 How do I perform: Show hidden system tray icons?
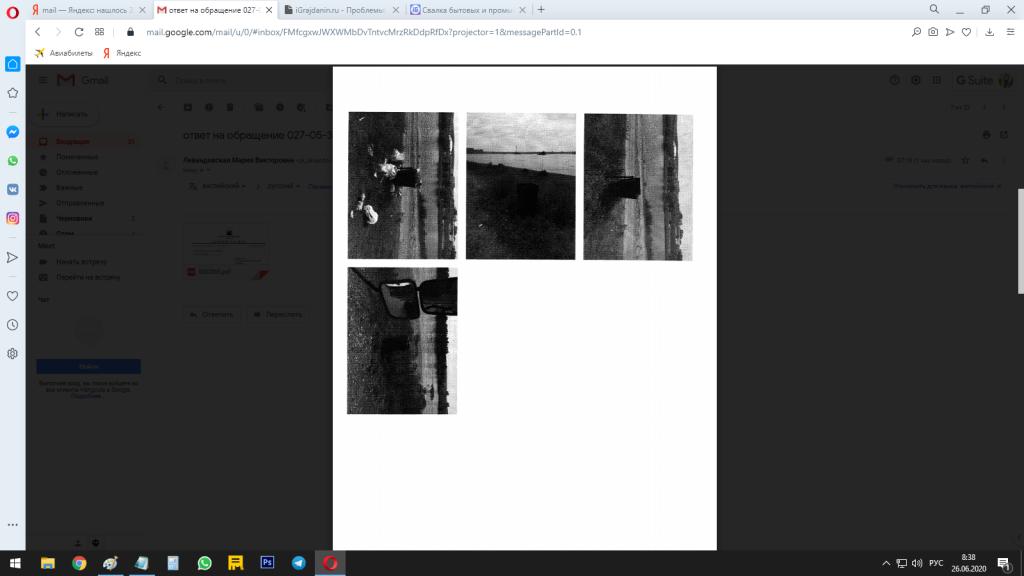tap(886, 563)
